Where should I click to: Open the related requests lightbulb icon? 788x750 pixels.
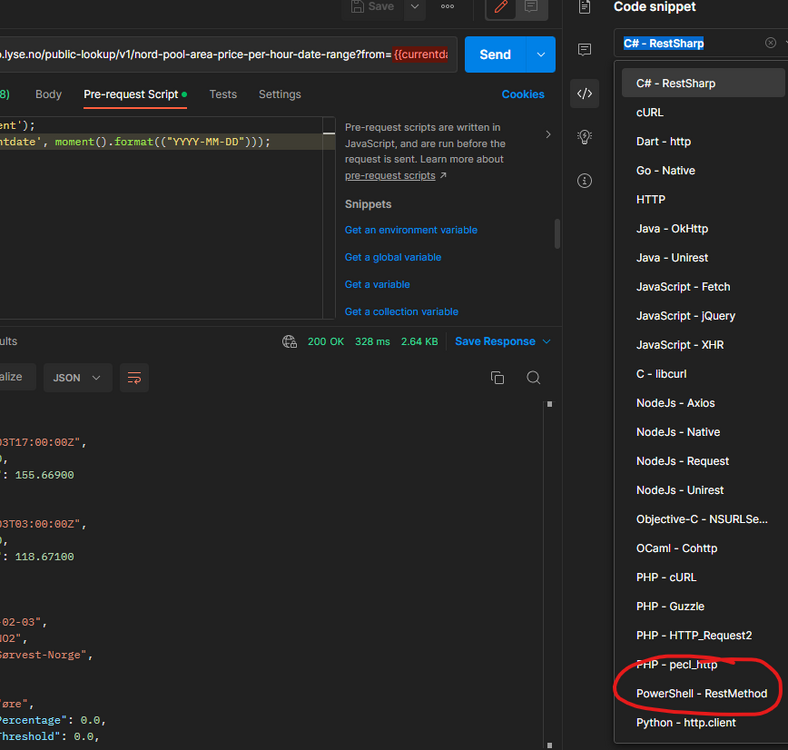pos(585,137)
